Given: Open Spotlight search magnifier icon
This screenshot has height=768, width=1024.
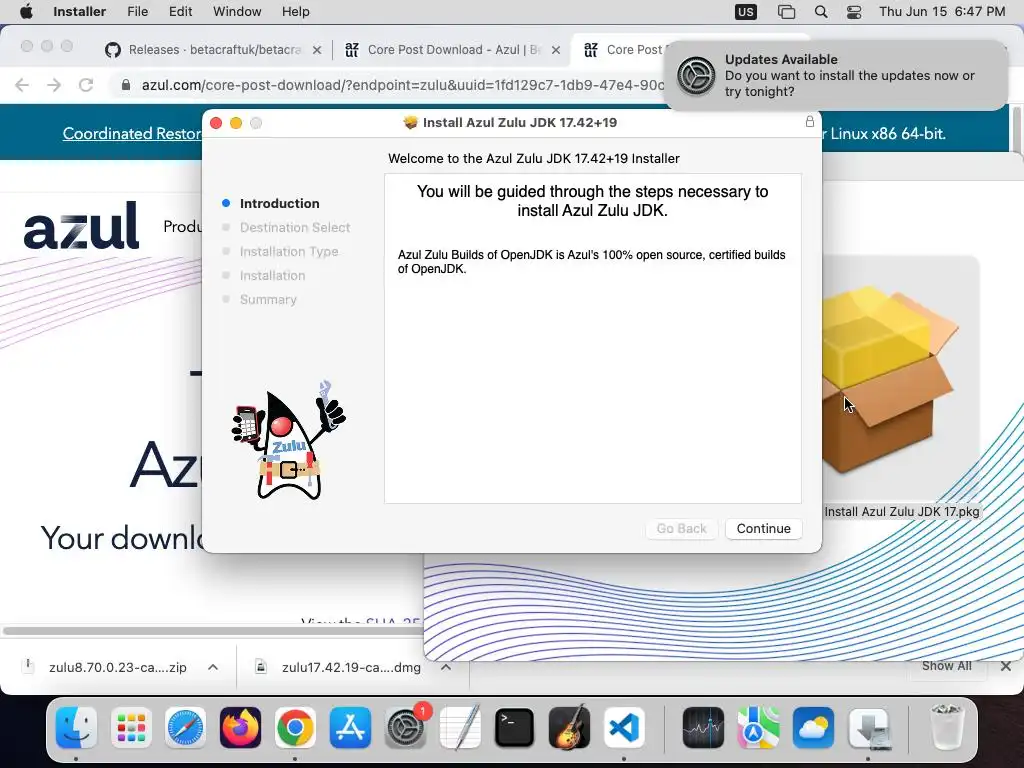Looking at the screenshot, I should point(821,12).
